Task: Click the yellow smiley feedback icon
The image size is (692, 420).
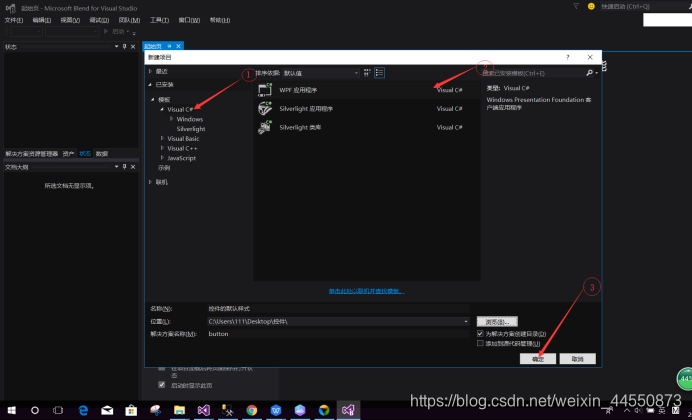Action: [591, 6]
